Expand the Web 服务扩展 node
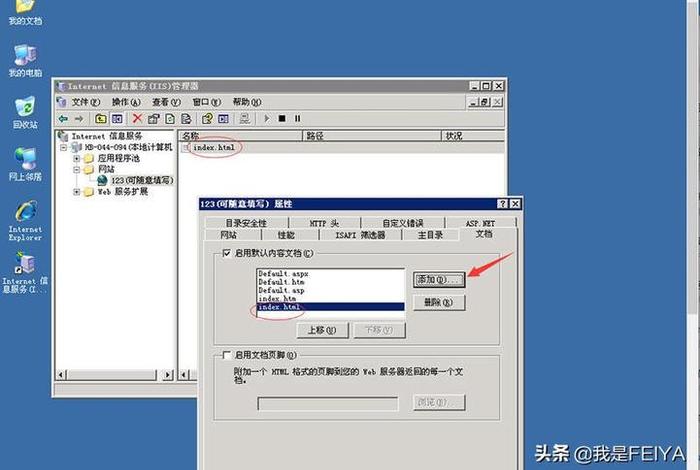Screen dimensions: 700x470 click(x=77, y=191)
